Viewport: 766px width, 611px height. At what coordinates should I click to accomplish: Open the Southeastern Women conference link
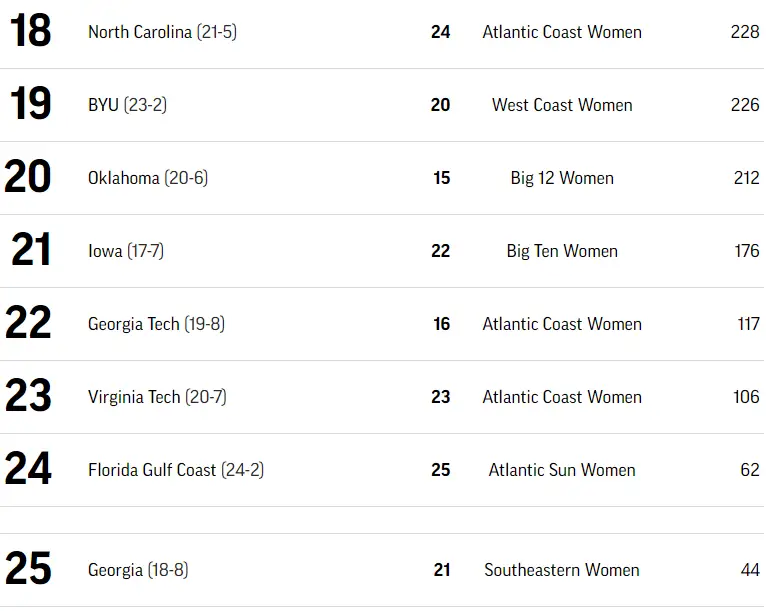562,570
